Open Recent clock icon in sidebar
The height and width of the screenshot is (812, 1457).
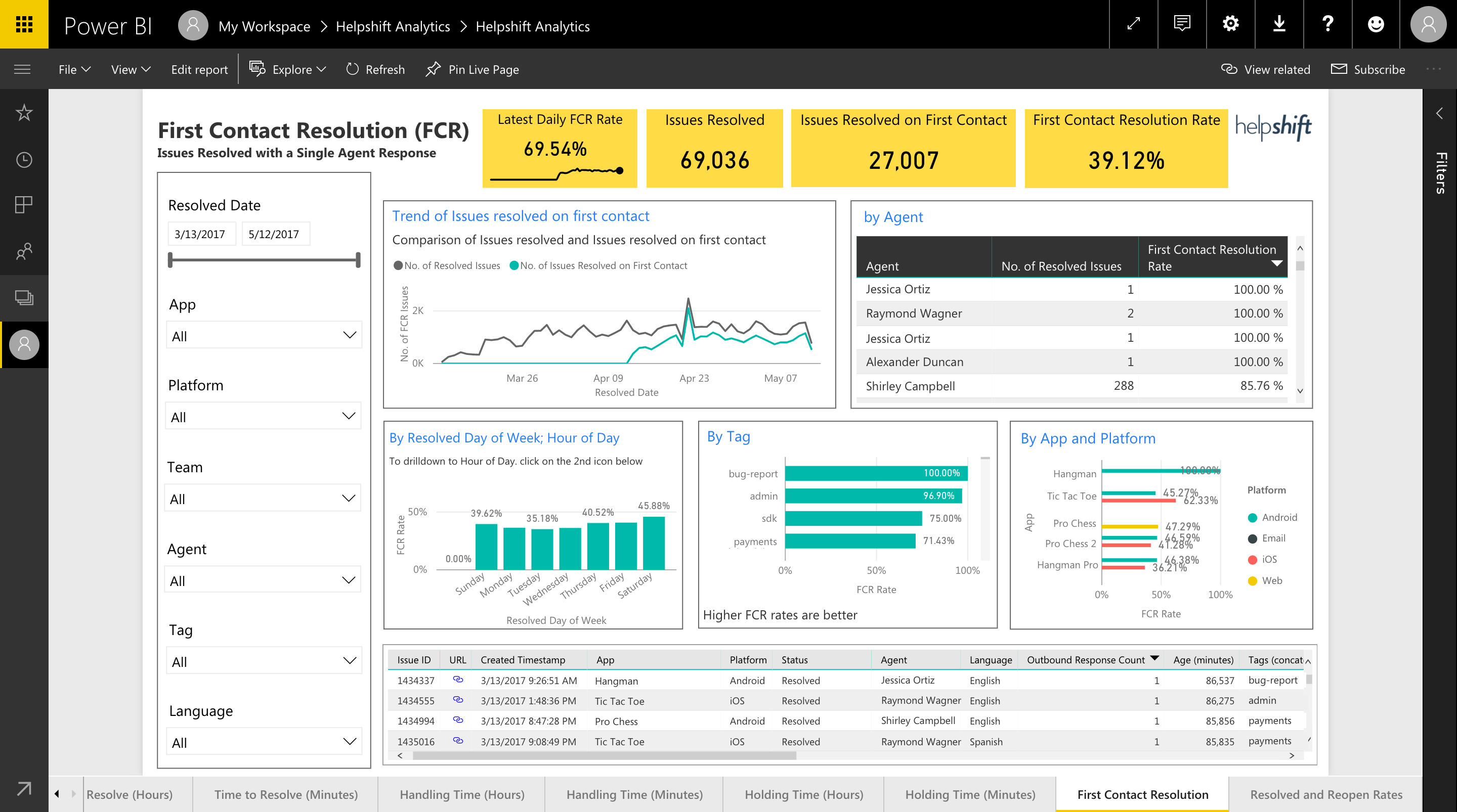tap(24, 159)
